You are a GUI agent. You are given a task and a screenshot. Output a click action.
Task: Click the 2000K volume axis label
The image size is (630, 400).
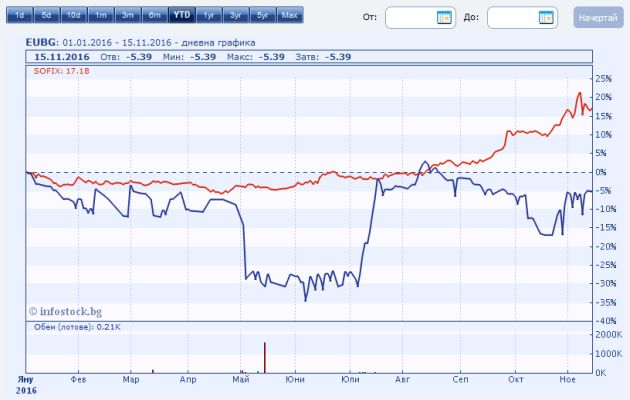pyautogui.click(x=608, y=335)
